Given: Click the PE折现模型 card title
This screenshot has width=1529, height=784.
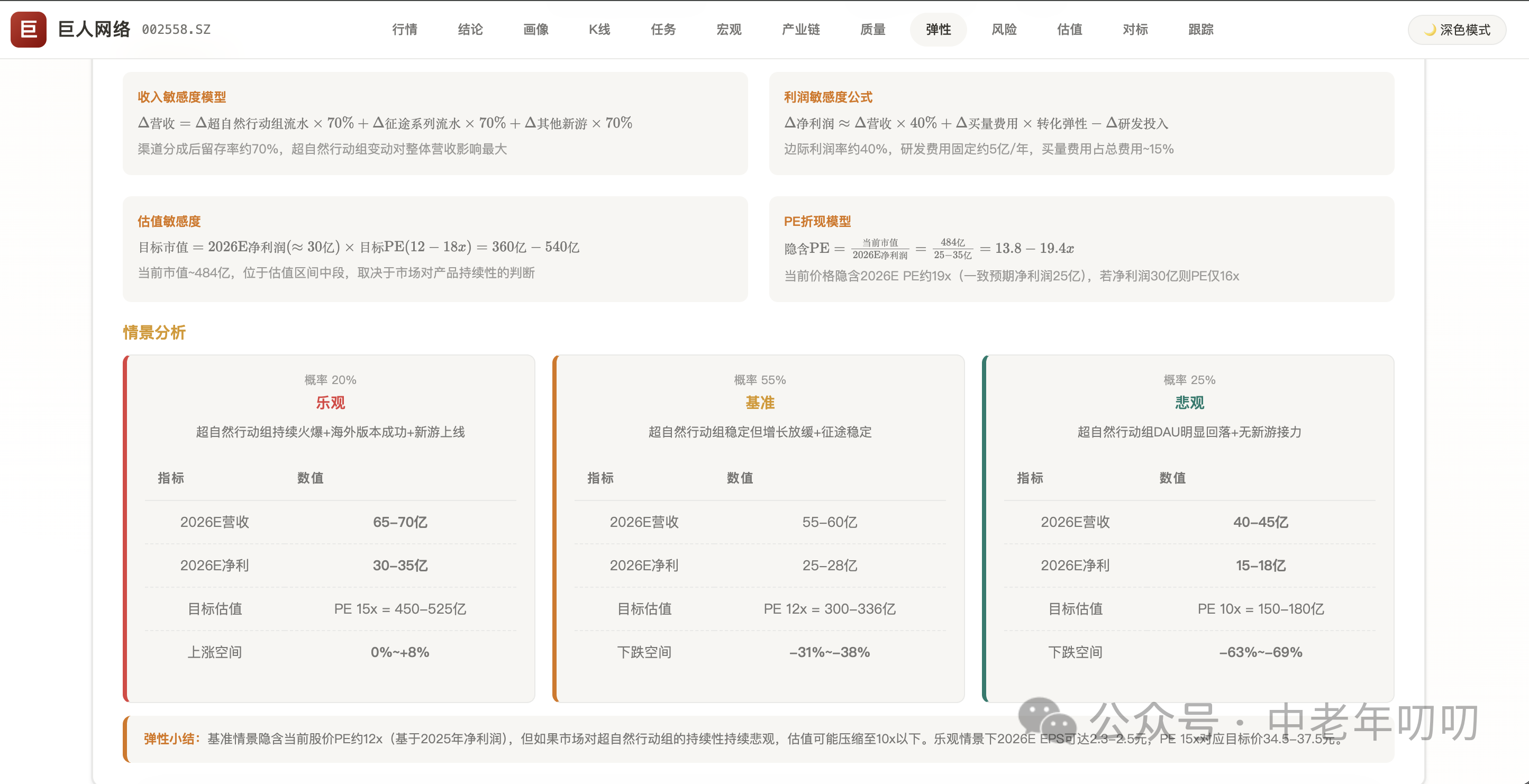Looking at the screenshot, I should tap(817, 221).
